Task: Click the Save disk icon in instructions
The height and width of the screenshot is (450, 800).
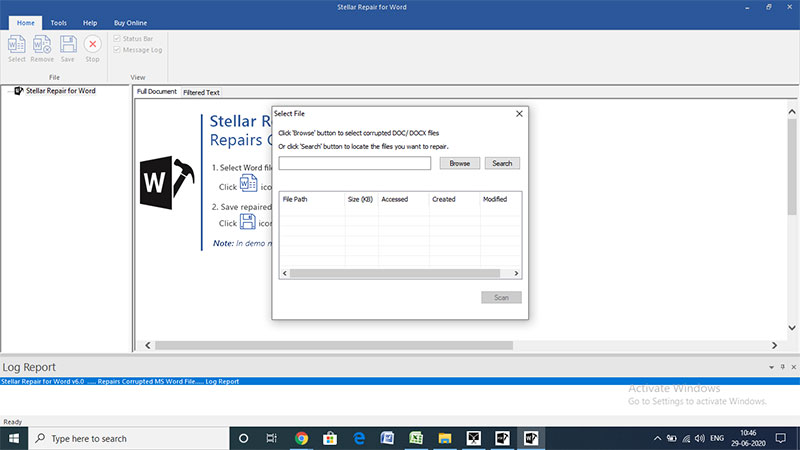Action: [x=248, y=221]
